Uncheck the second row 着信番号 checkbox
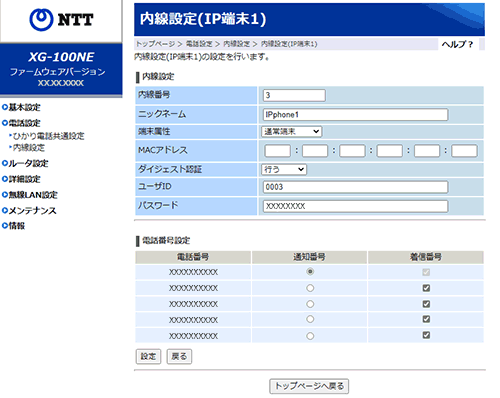 (426, 288)
